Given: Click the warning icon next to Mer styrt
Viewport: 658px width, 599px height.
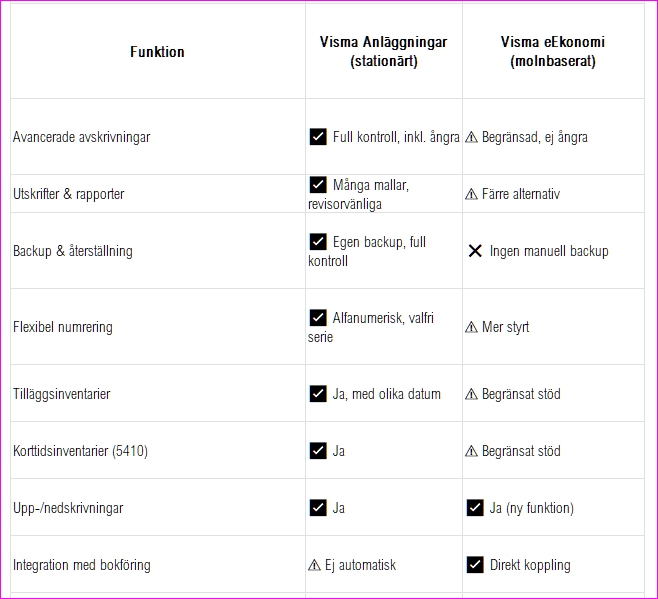Looking at the screenshot, I should (x=471, y=327).
